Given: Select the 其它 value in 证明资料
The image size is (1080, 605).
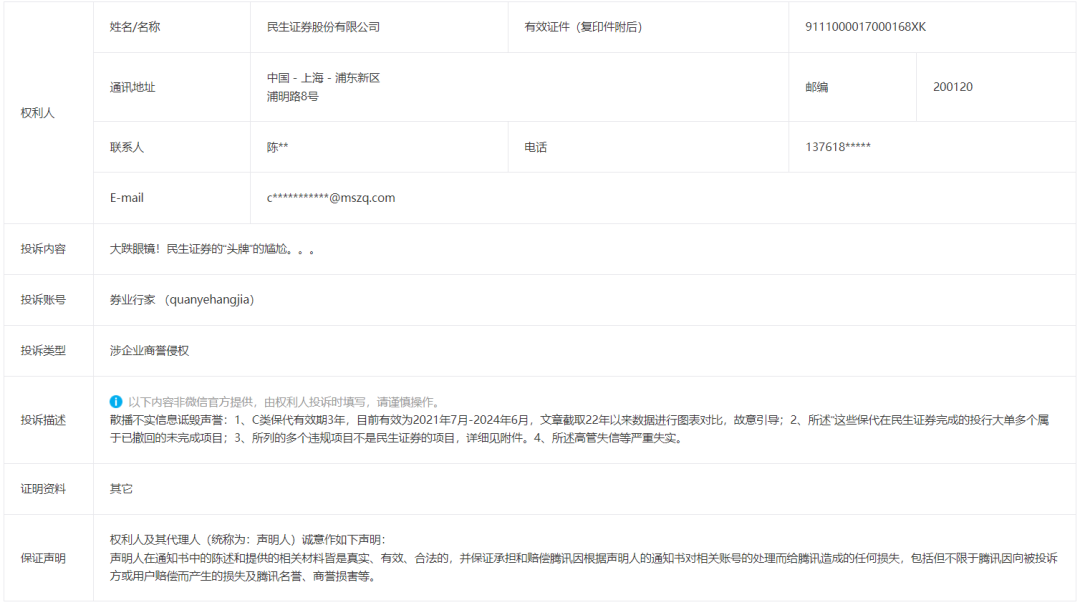Looking at the screenshot, I should point(121,489).
